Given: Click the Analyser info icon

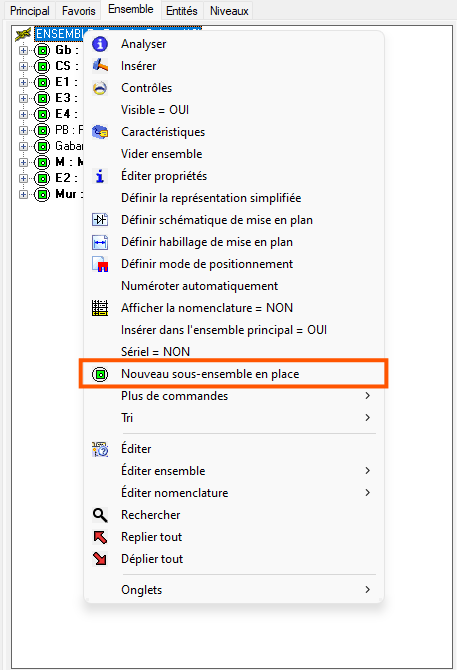Looking at the screenshot, I should tap(100, 44).
